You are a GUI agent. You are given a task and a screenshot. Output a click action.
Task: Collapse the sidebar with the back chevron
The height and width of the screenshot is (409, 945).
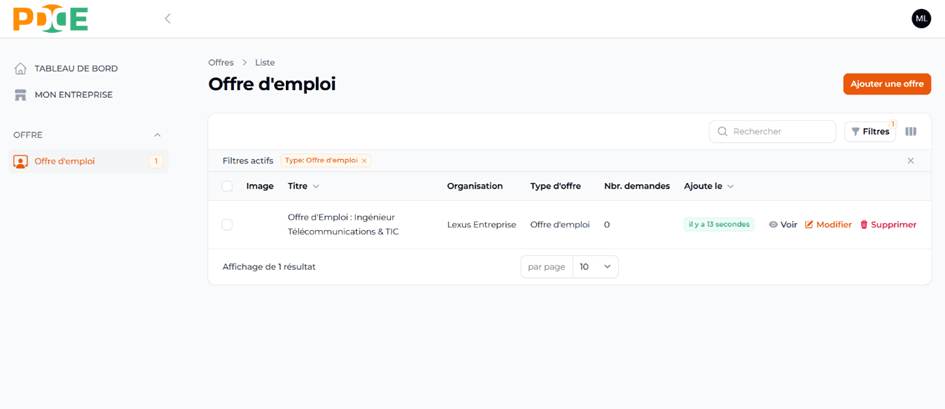pos(168,19)
